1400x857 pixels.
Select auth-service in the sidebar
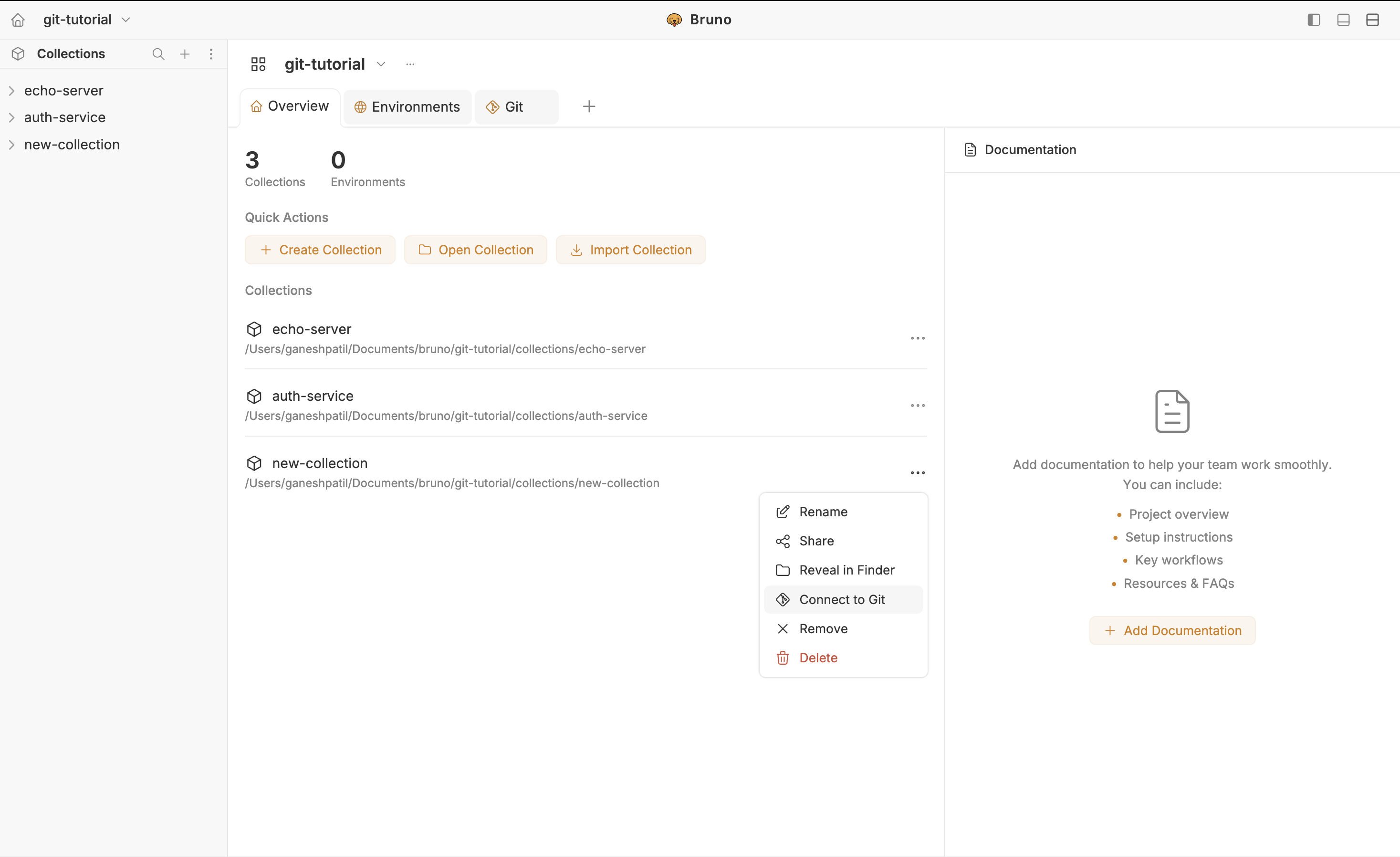pyautogui.click(x=65, y=118)
